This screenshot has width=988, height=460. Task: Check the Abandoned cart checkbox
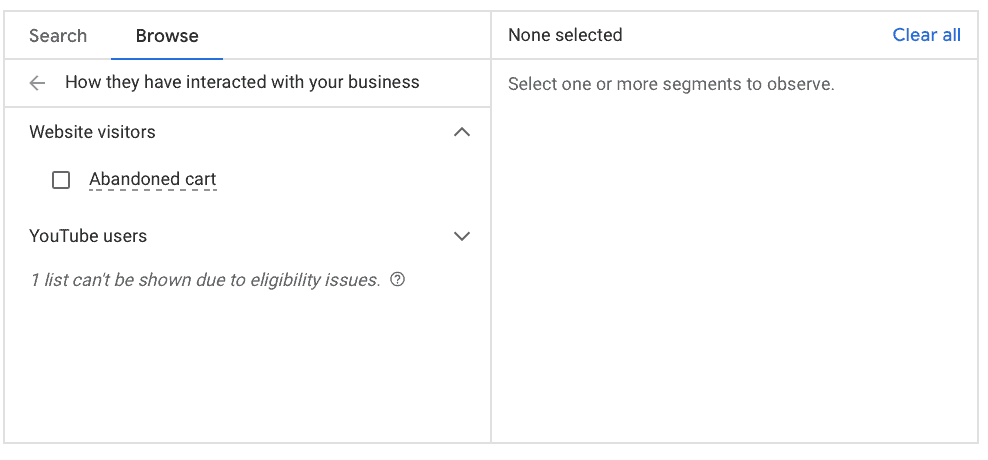tap(61, 180)
